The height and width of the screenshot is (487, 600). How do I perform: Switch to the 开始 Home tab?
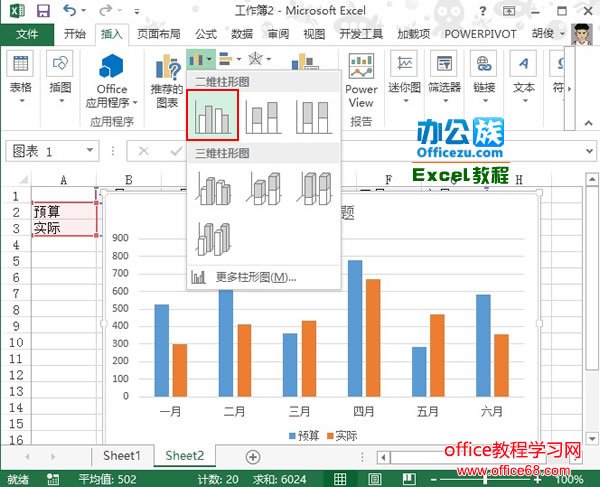tap(75, 34)
